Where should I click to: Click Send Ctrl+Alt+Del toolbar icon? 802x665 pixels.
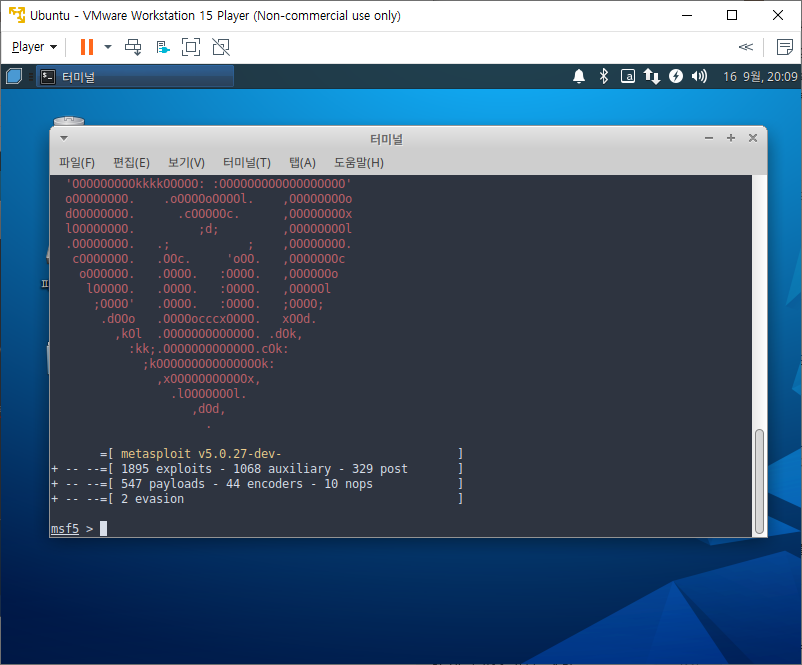pos(133,47)
